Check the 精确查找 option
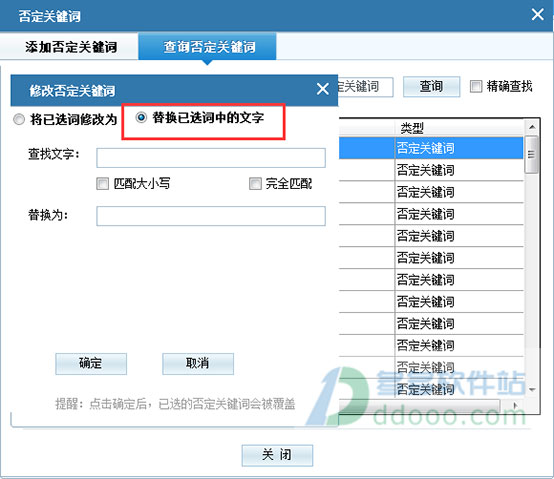Viewport: 554px width, 479px height. coord(476,86)
